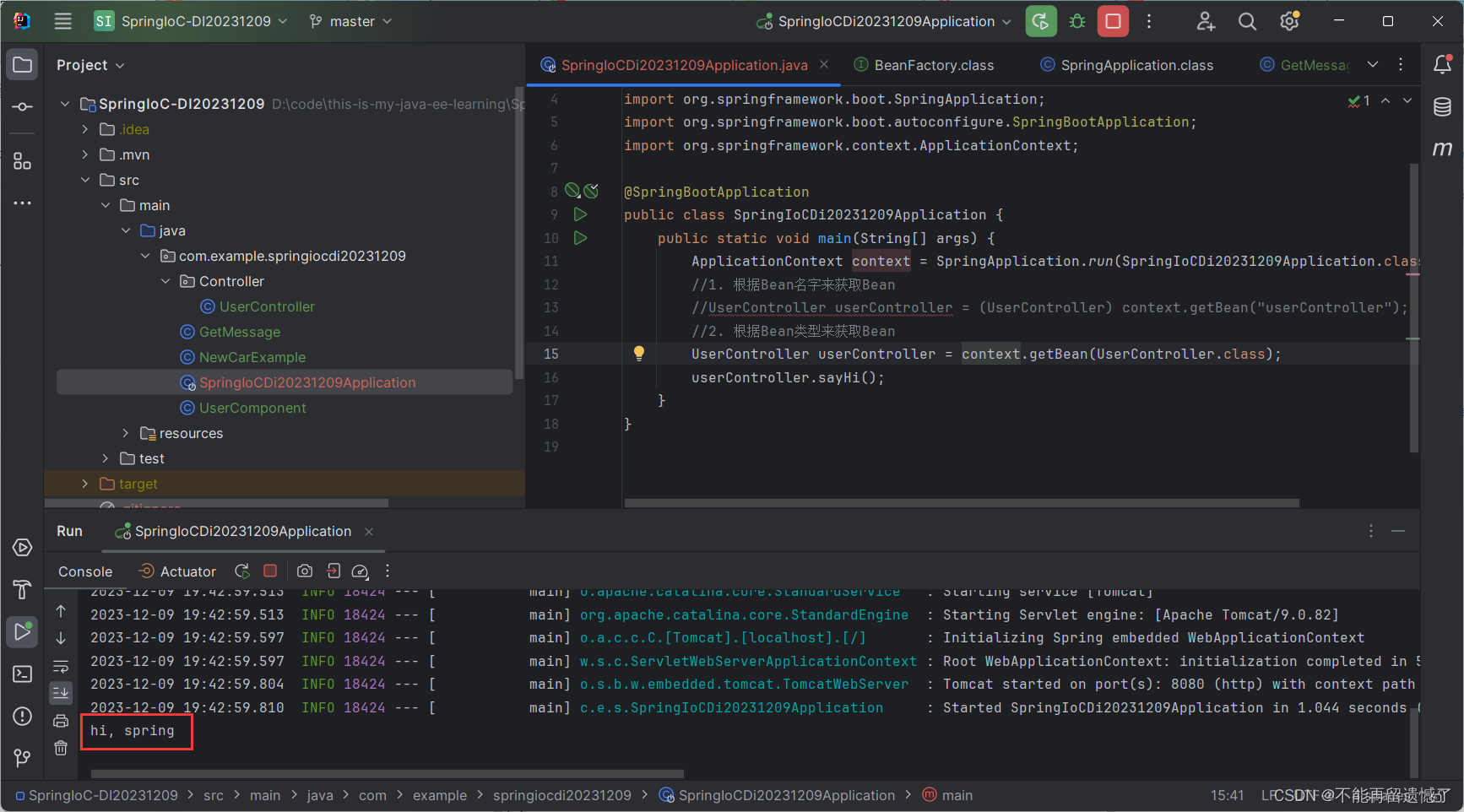The width and height of the screenshot is (1464, 812).
Task: Select the Console tab
Action: click(x=85, y=571)
